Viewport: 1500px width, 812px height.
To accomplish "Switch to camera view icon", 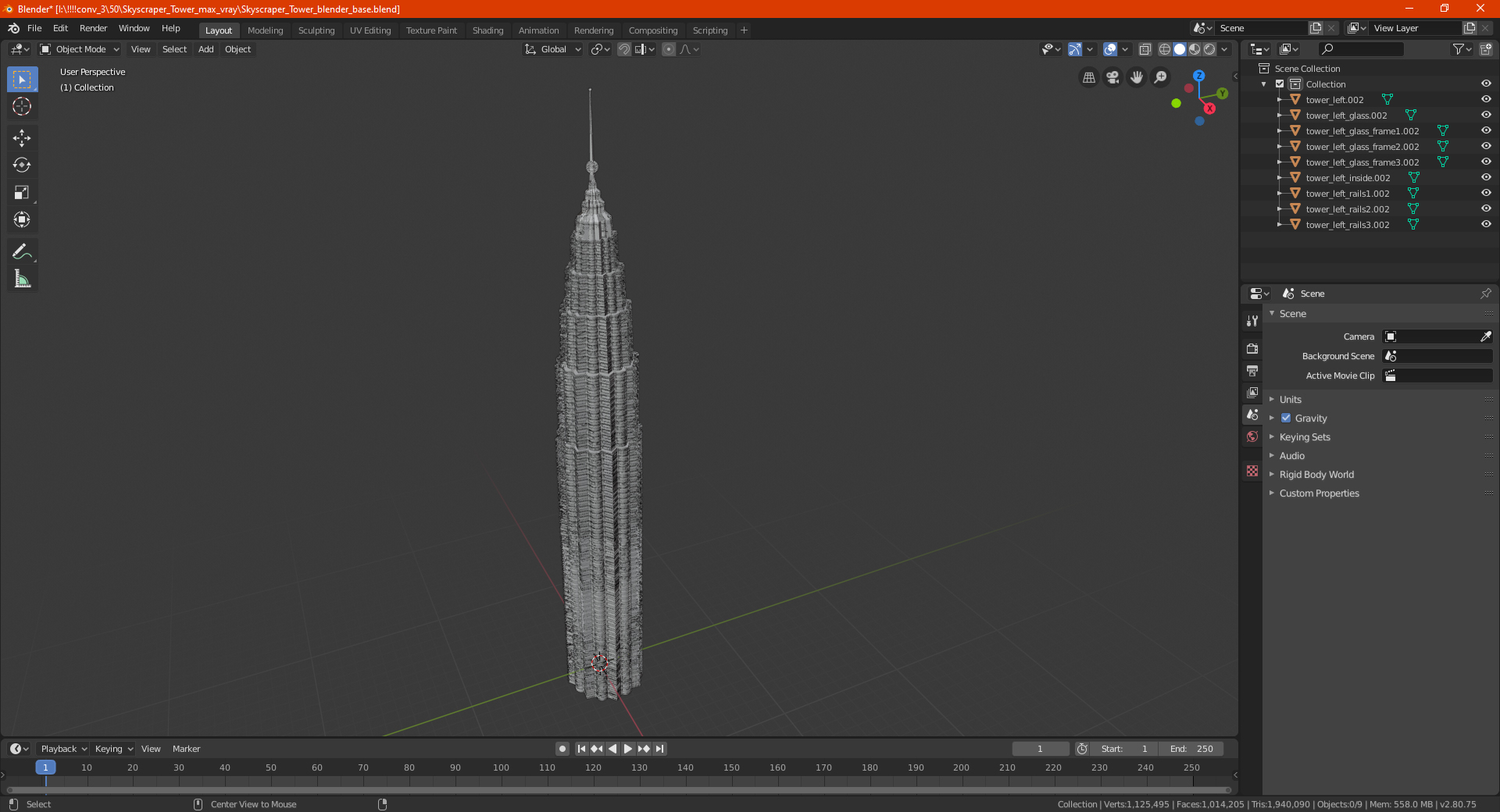I will [1112, 77].
